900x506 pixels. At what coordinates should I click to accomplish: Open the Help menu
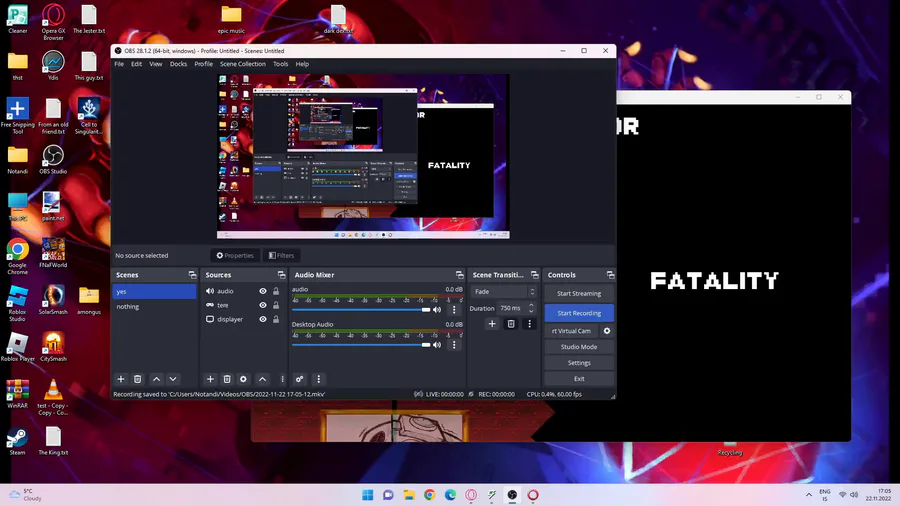[x=302, y=64]
